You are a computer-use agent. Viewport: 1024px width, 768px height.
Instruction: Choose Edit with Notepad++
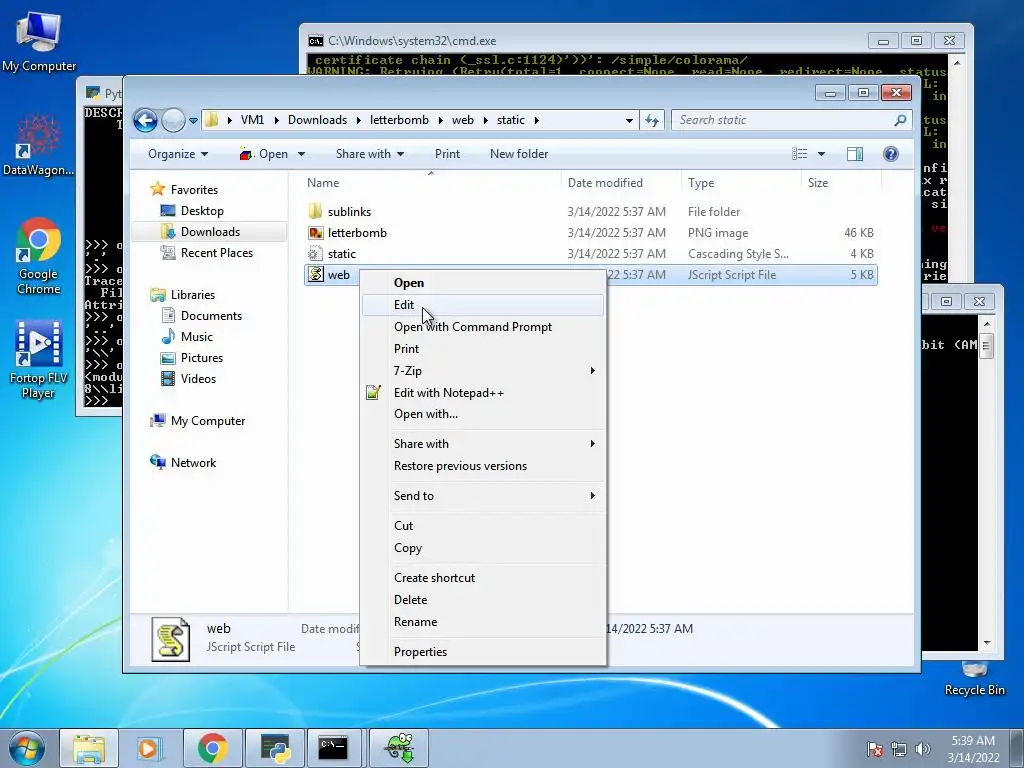[483, 392]
